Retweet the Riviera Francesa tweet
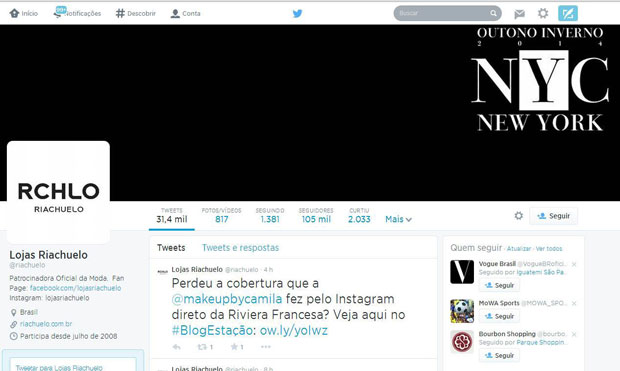Viewport: 620px width, 371px height. tap(202, 347)
